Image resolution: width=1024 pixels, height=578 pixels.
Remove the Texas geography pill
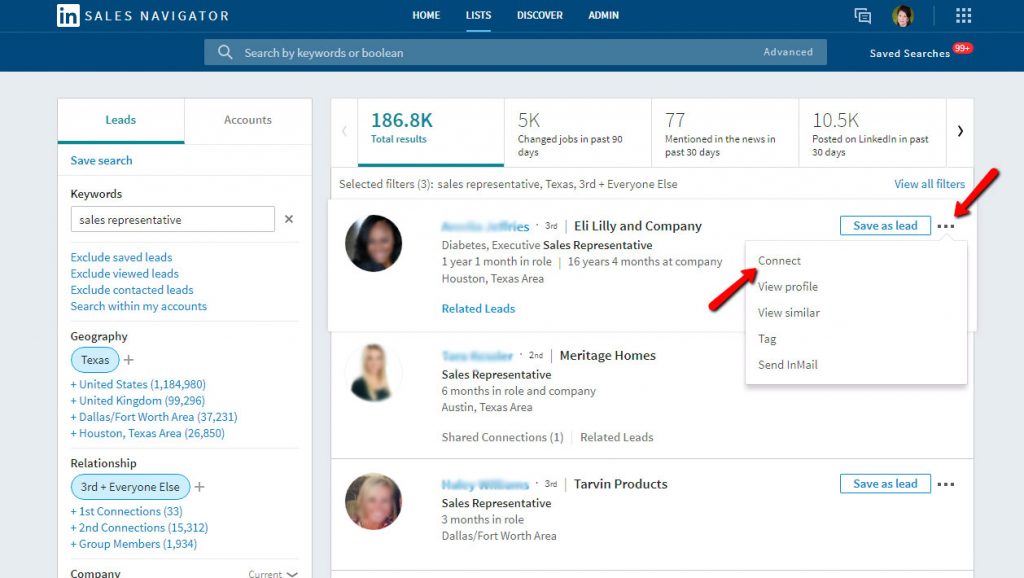(x=95, y=360)
